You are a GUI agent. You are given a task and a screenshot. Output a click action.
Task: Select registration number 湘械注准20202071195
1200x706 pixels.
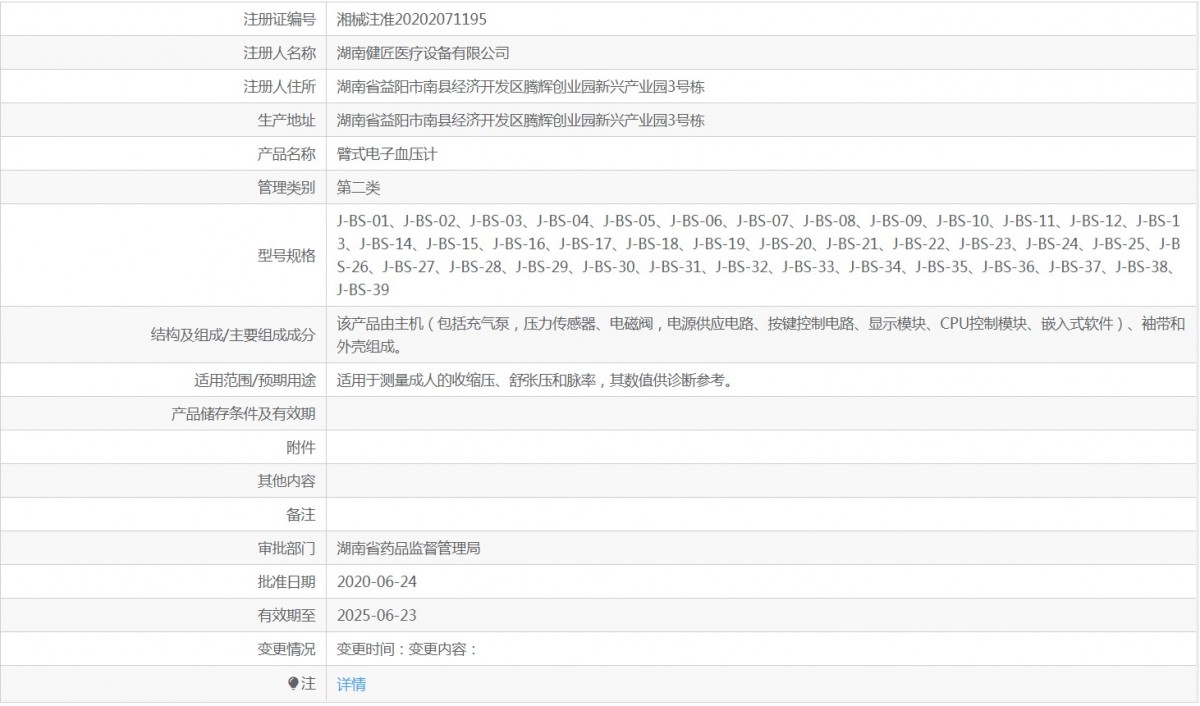tap(412, 19)
